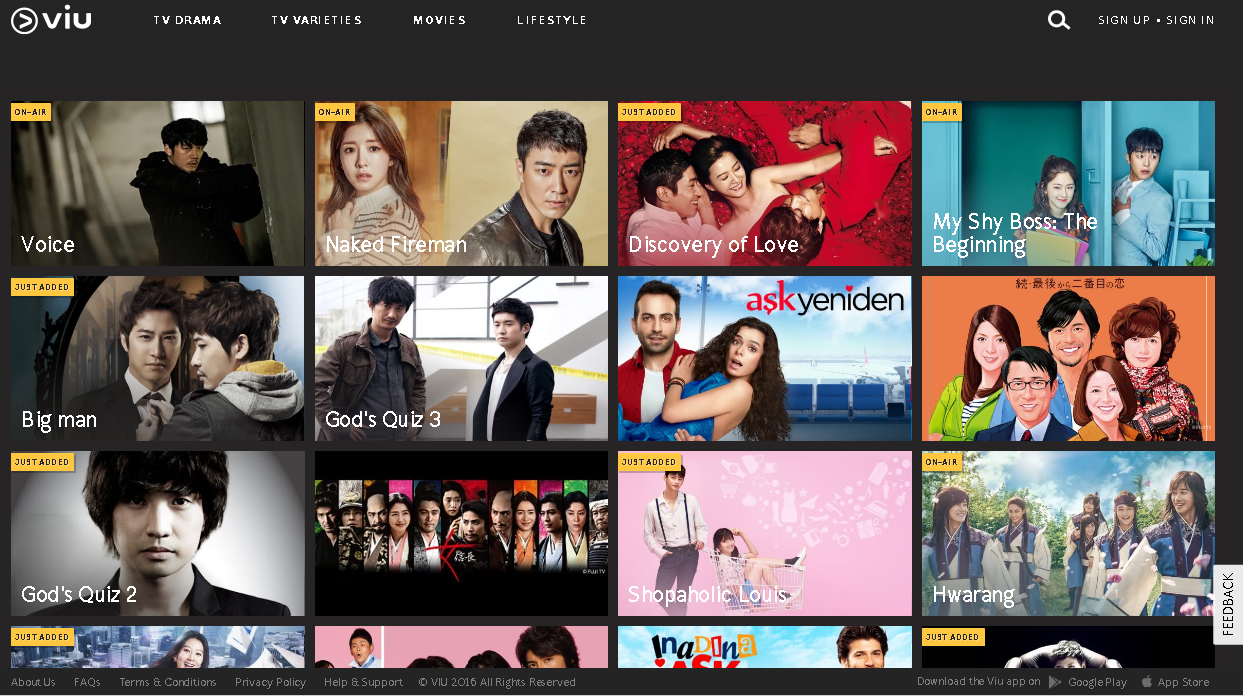This screenshot has height=697, width=1243.
Task: Click the 'God's Quiz 2' title text
Action: [79, 595]
